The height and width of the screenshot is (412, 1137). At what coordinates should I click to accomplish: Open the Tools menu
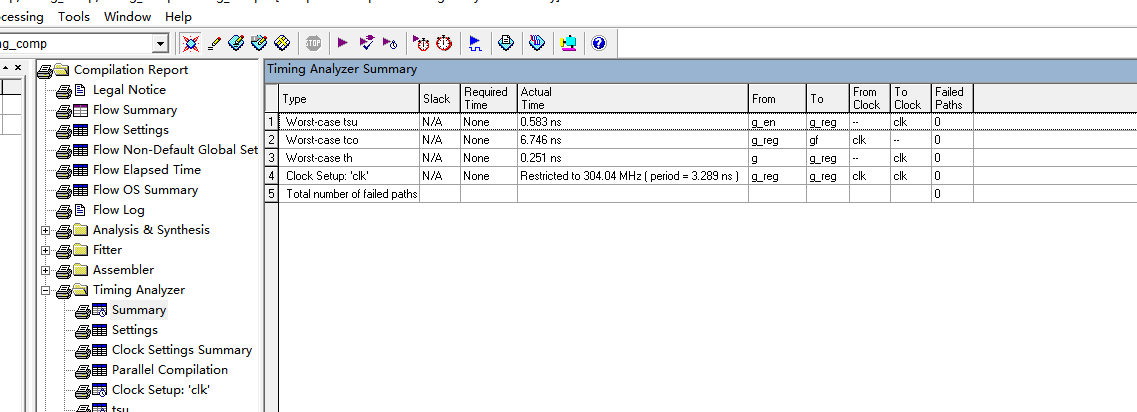[x=74, y=16]
